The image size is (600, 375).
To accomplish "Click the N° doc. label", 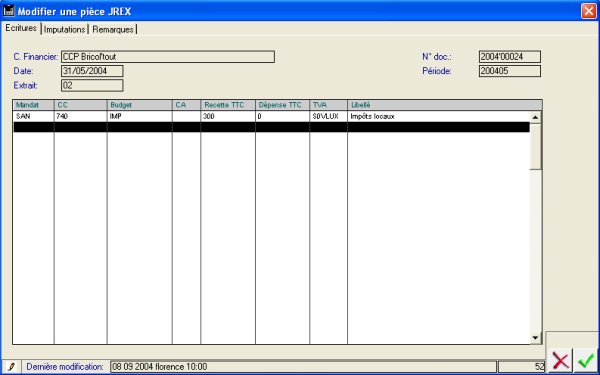I will tap(437, 57).
